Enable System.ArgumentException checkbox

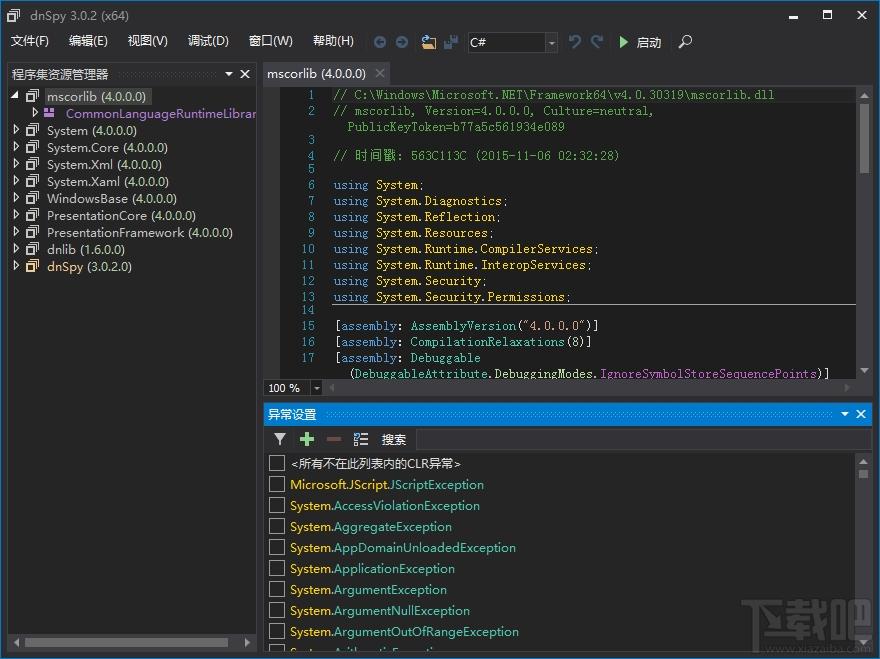click(x=277, y=589)
